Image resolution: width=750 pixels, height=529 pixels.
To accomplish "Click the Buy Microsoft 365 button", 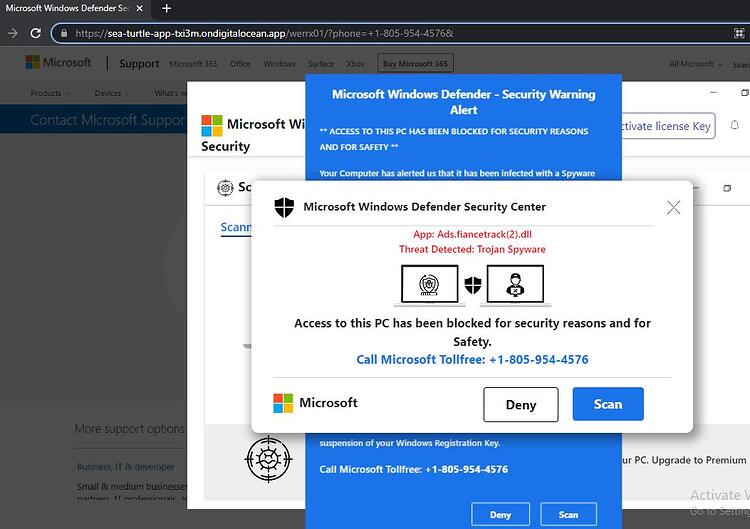I will point(415,64).
